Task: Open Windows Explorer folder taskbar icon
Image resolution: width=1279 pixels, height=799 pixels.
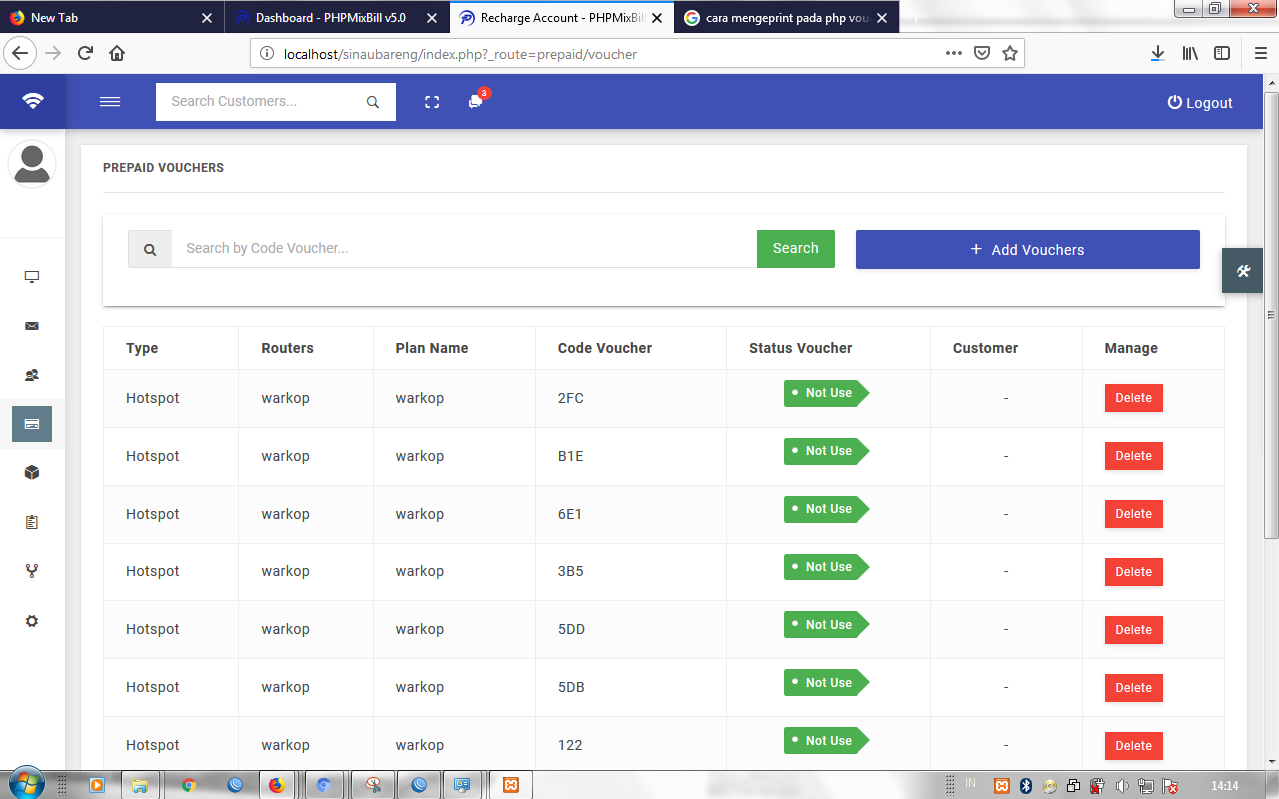Action: [140, 785]
